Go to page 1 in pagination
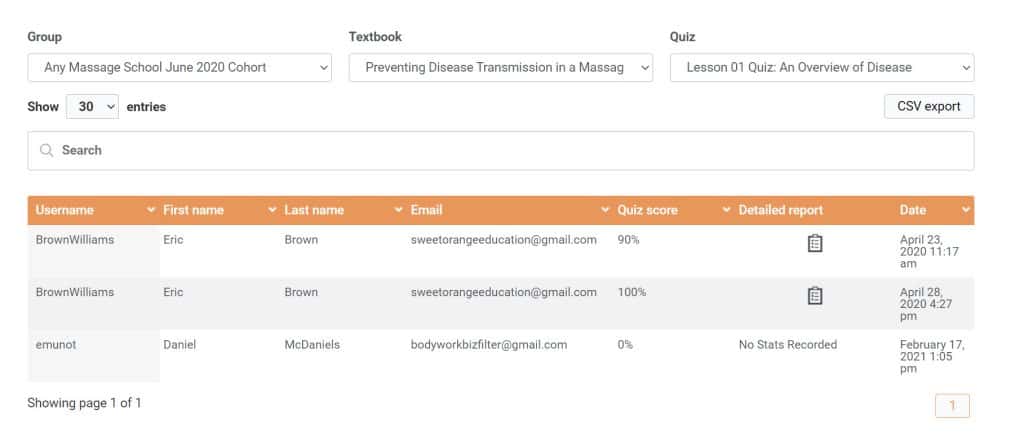The height and width of the screenshot is (440, 1024). point(952,405)
